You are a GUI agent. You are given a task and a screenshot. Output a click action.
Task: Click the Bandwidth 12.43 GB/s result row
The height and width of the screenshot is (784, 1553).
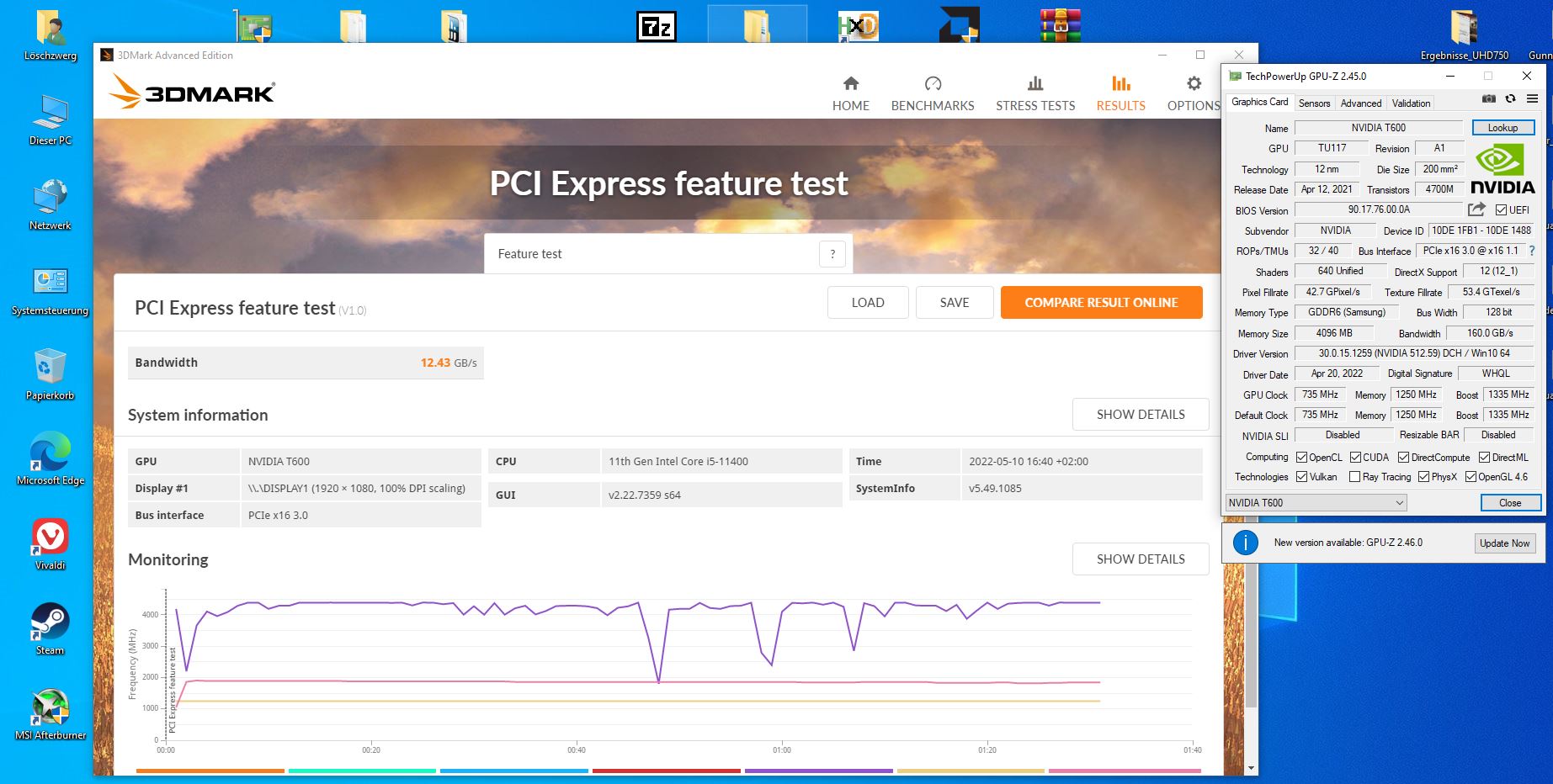point(306,363)
